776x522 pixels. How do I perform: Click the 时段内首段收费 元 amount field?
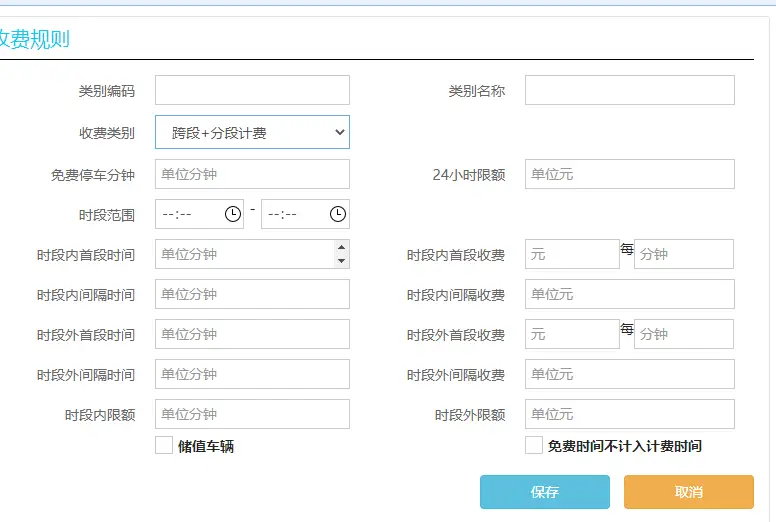tap(571, 254)
